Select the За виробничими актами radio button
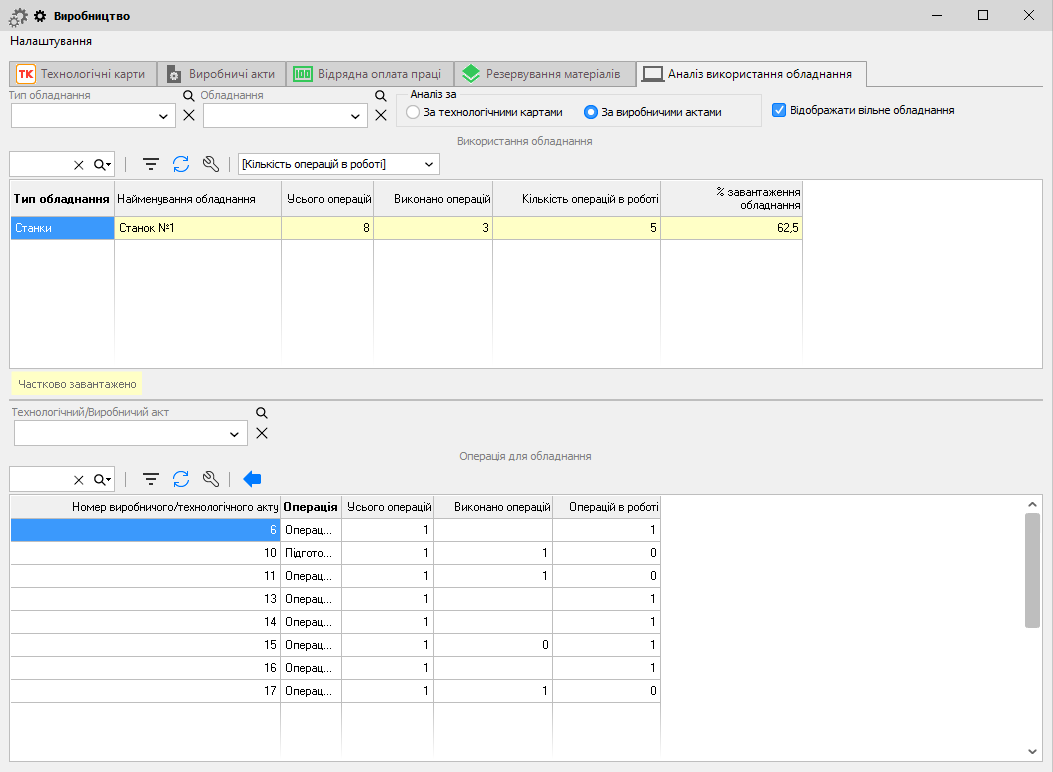The height and width of the screenshot is (772, 1053). tap(591, 113)
